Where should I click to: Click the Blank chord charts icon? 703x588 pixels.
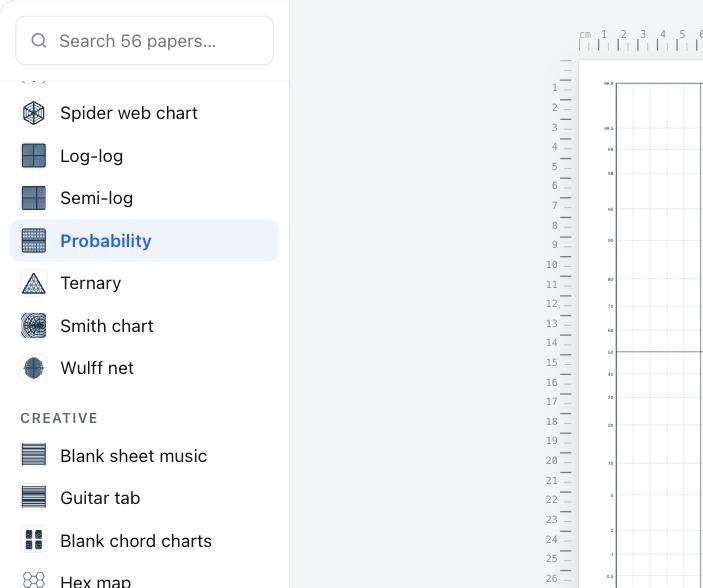coord(34,540)
